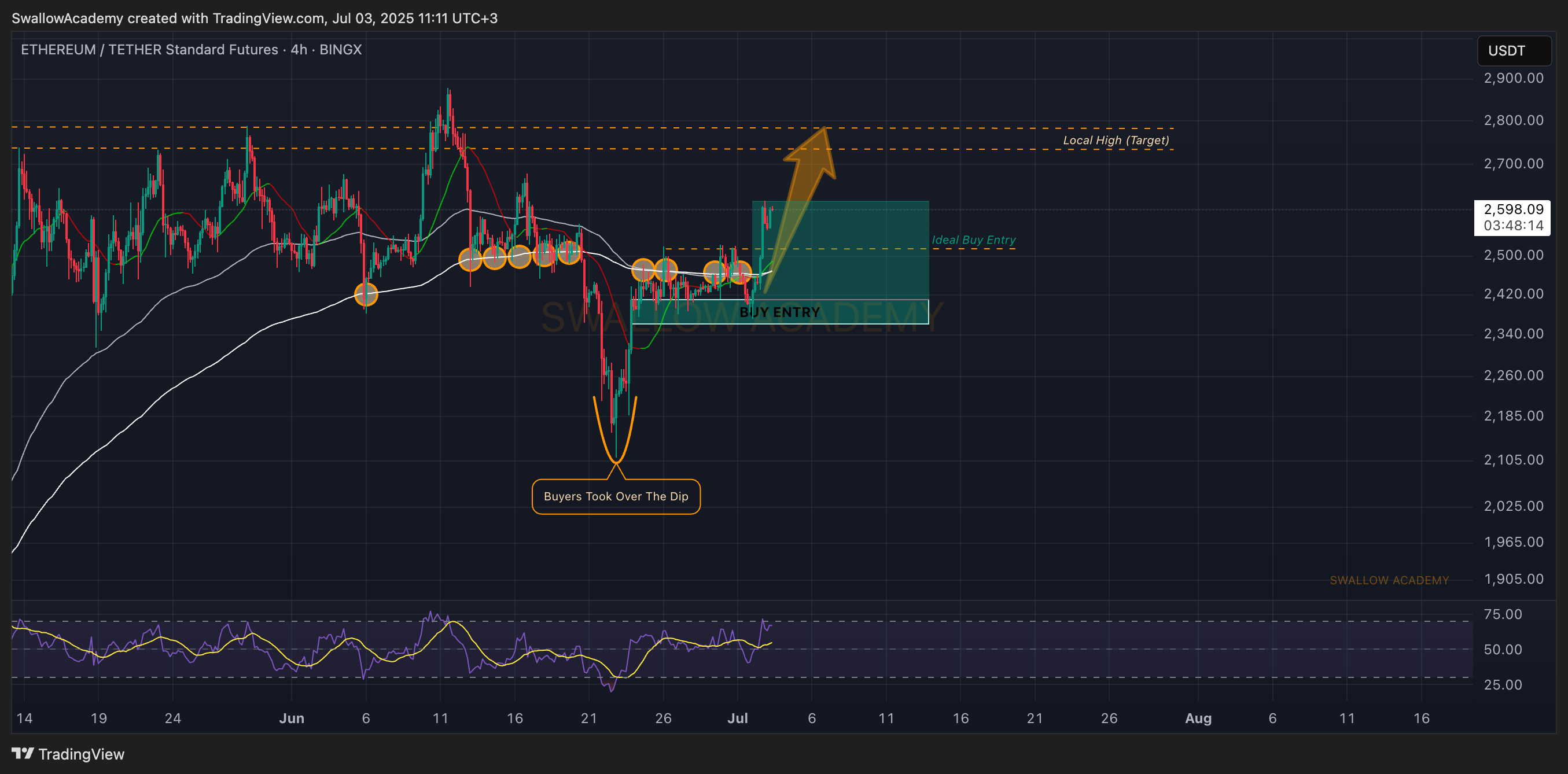Viewport: 1568px width, 774px height.
Task: Click the 'Aug' date on time axis
Action: pyautogui.click(x=1198, y=718)
